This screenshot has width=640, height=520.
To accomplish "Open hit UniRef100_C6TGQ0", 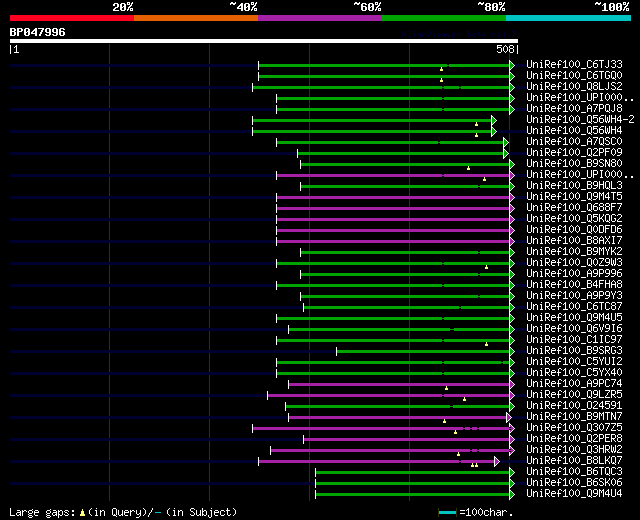I will coord(574,75).
